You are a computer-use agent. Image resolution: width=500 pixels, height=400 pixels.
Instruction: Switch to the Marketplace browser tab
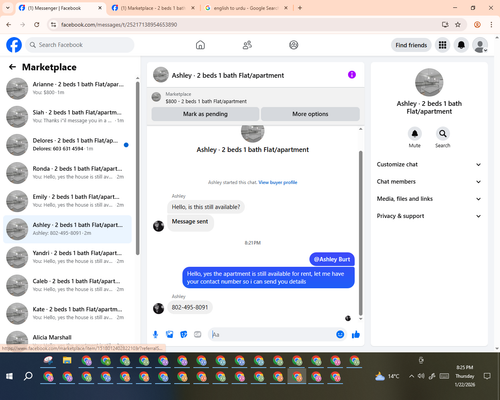pos(153,8)
